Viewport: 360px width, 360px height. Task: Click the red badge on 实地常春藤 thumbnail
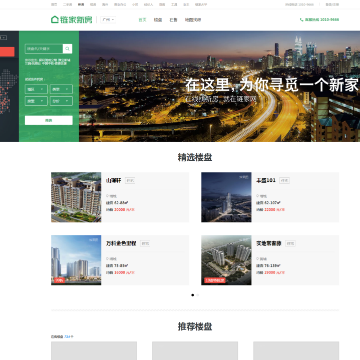215,280
